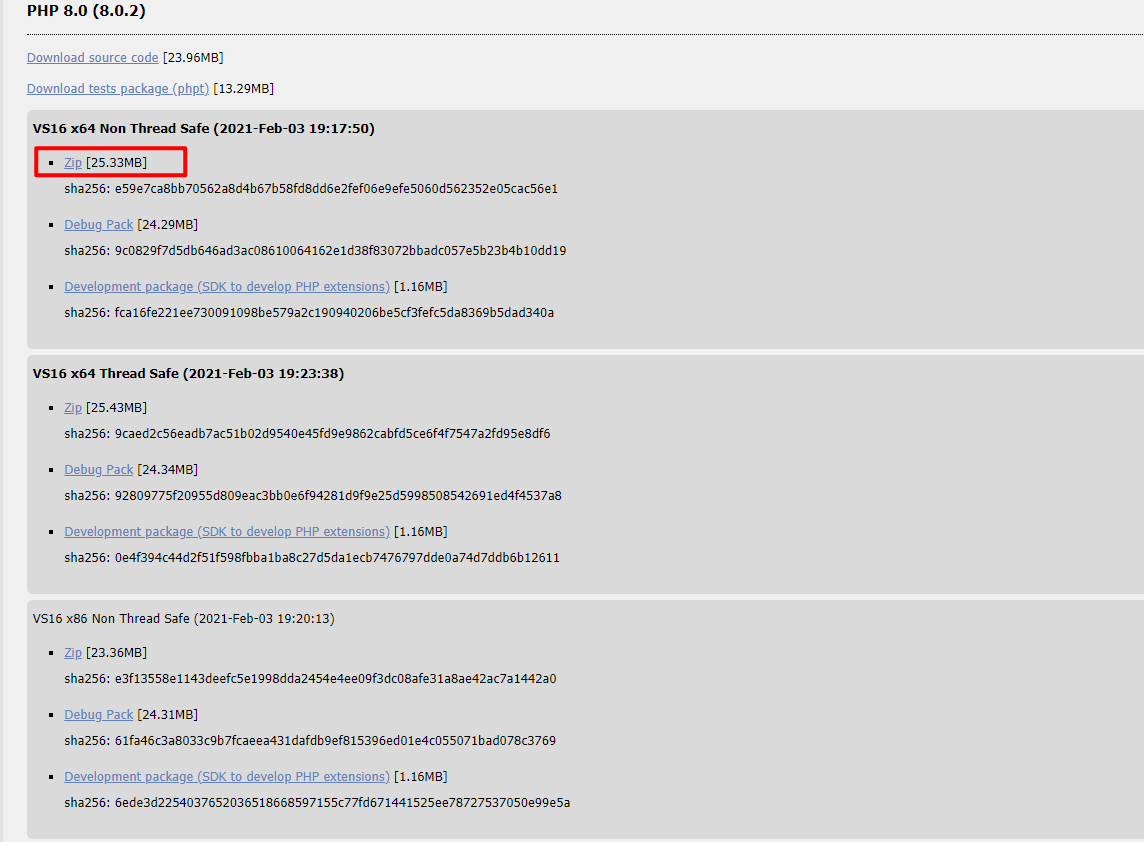The width and height of the screenshot is (1144, 842).
Task: Download Debug Pack for x86 Non Thread Safe
Action: click(x=98, y=715)
